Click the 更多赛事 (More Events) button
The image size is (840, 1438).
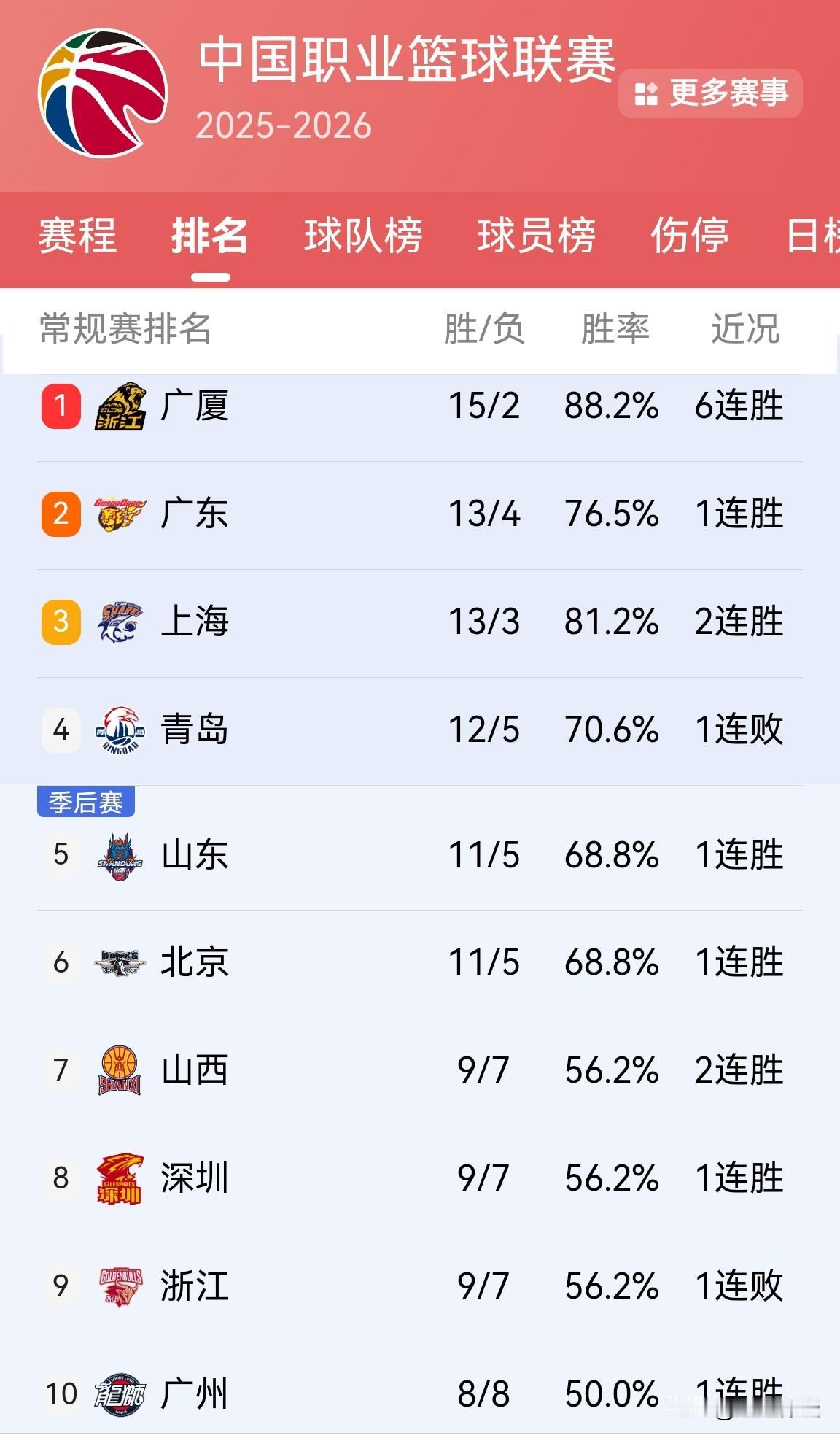pos(711,93)
